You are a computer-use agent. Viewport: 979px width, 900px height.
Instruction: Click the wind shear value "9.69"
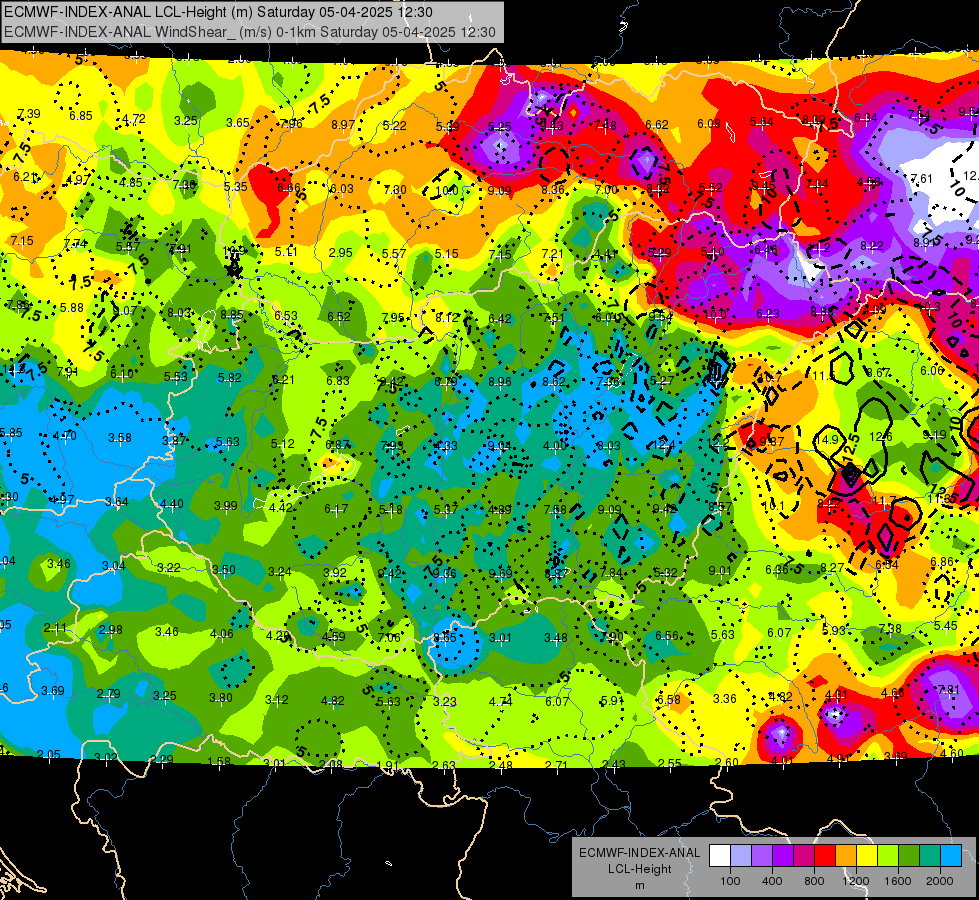click(x=501, y=573)
